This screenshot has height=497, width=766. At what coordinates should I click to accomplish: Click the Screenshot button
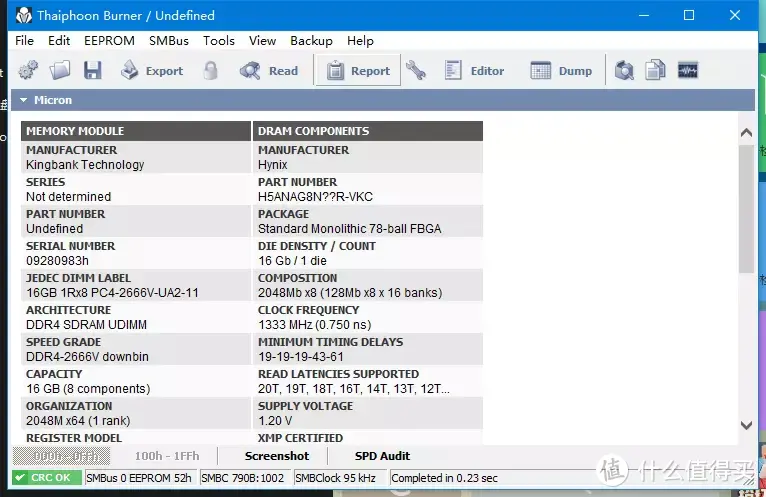pos(277,456)
